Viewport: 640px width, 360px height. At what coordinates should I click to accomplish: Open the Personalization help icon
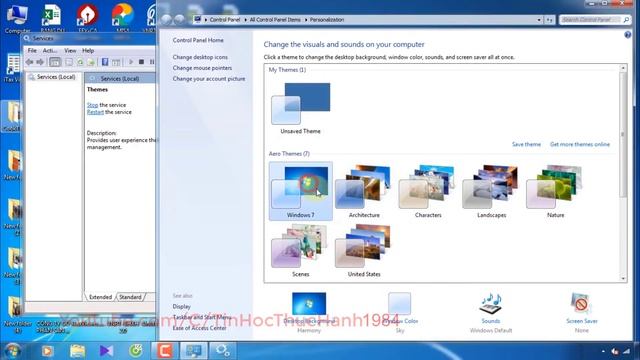click(x=627, y=35)
